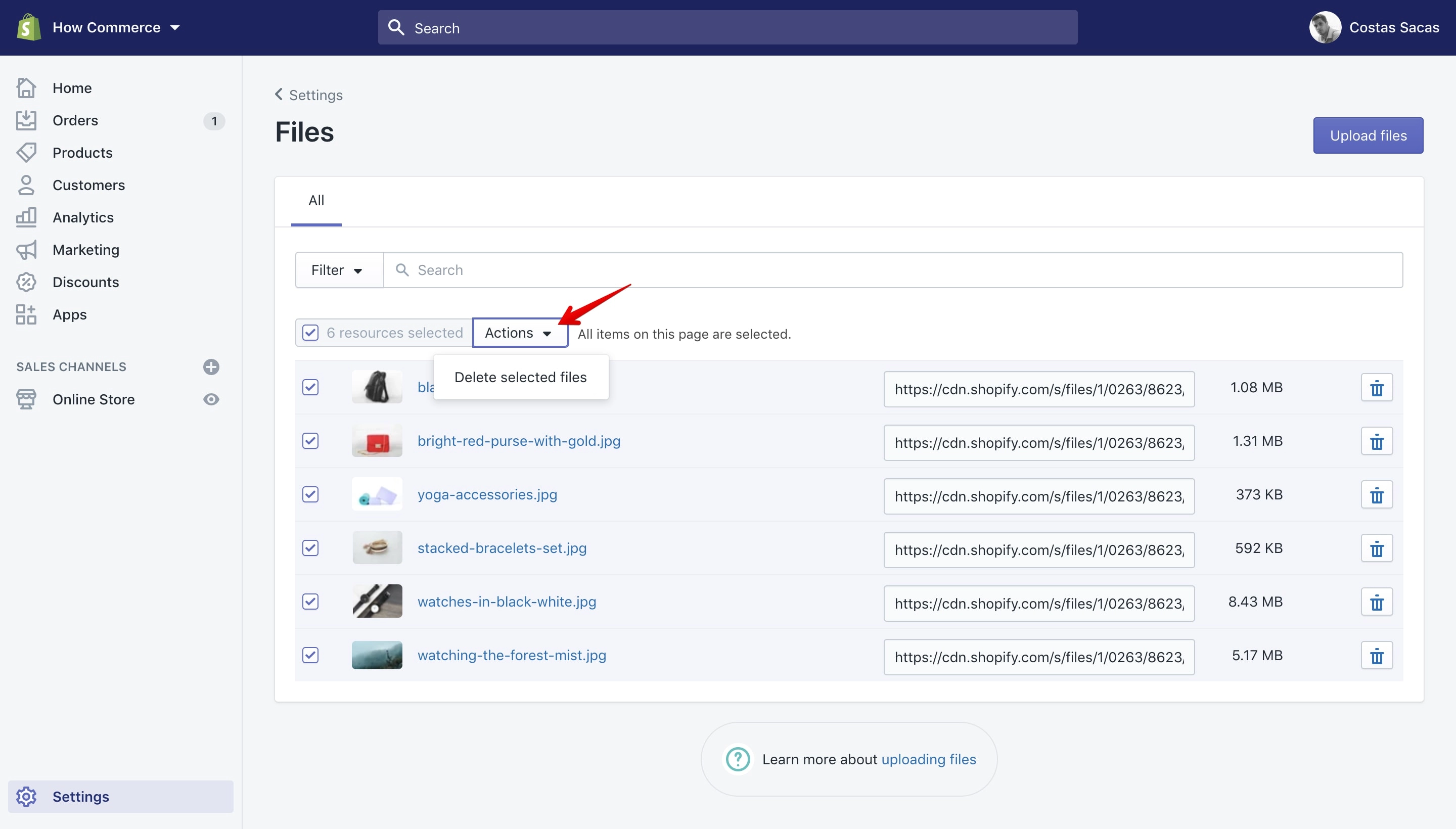Viewport: 1456px width, 829px height.
Task: Click the 1 badge next to Orders
Action: coord(214,121)
